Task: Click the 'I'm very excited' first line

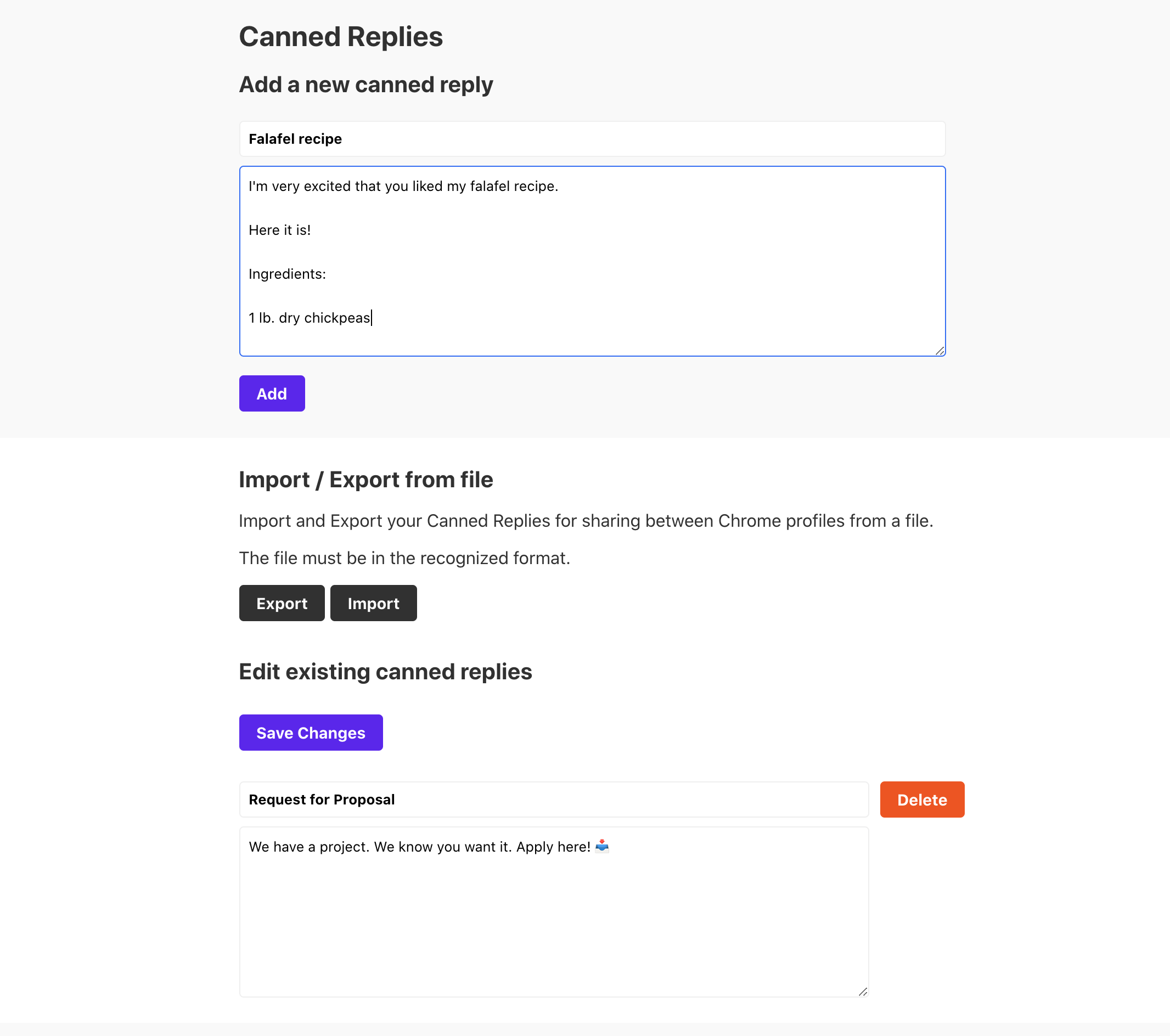Action: [403, 187]
